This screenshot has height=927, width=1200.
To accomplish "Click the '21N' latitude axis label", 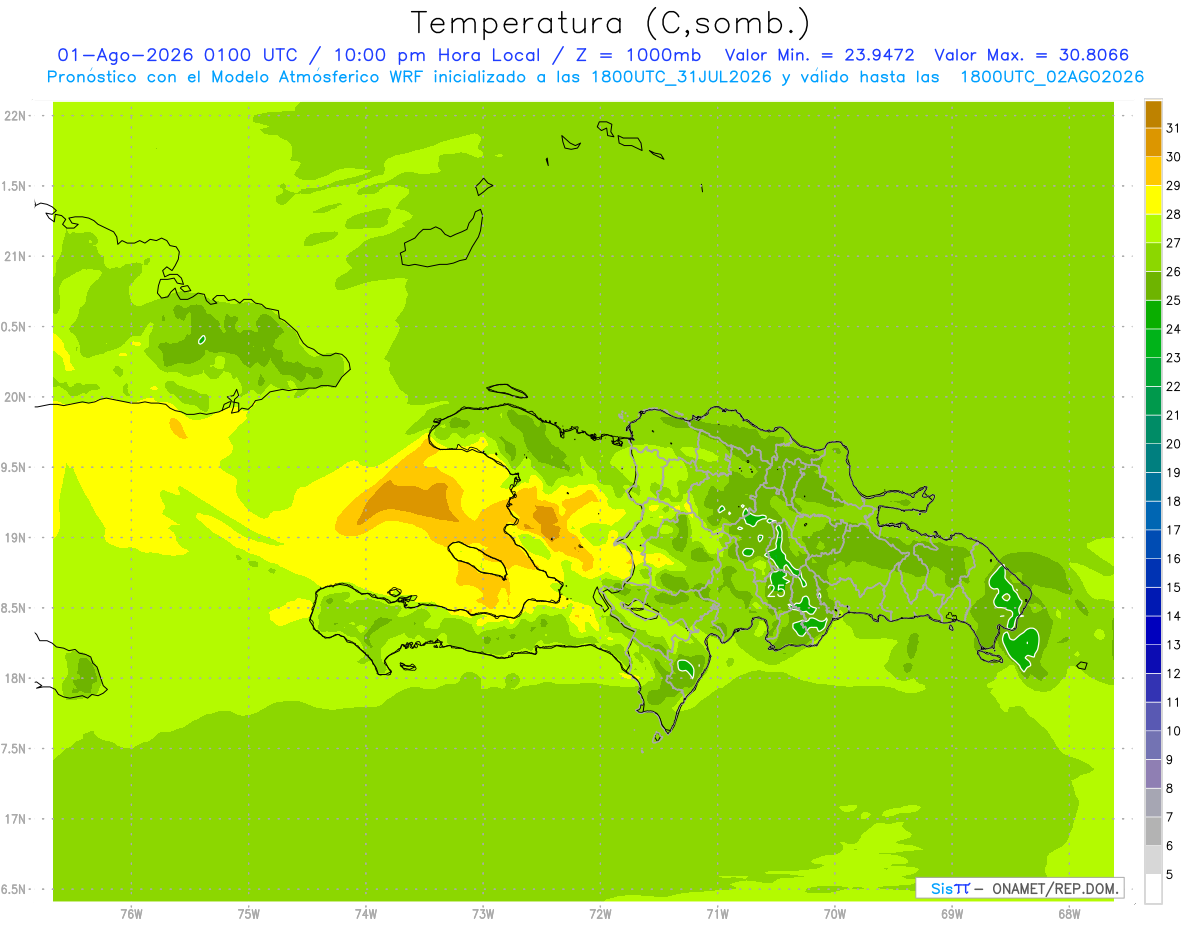I will (16, 256).
